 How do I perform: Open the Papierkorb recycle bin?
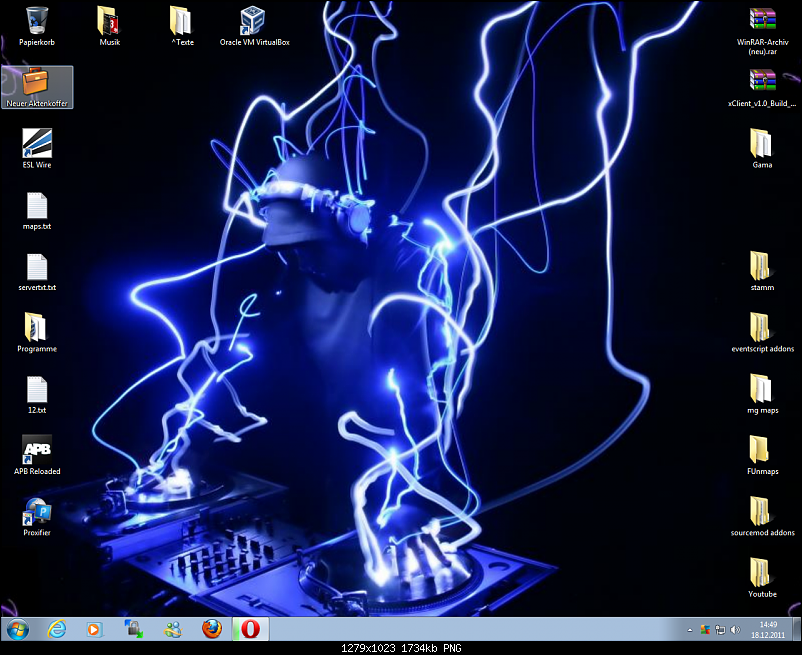click(37, 20)
